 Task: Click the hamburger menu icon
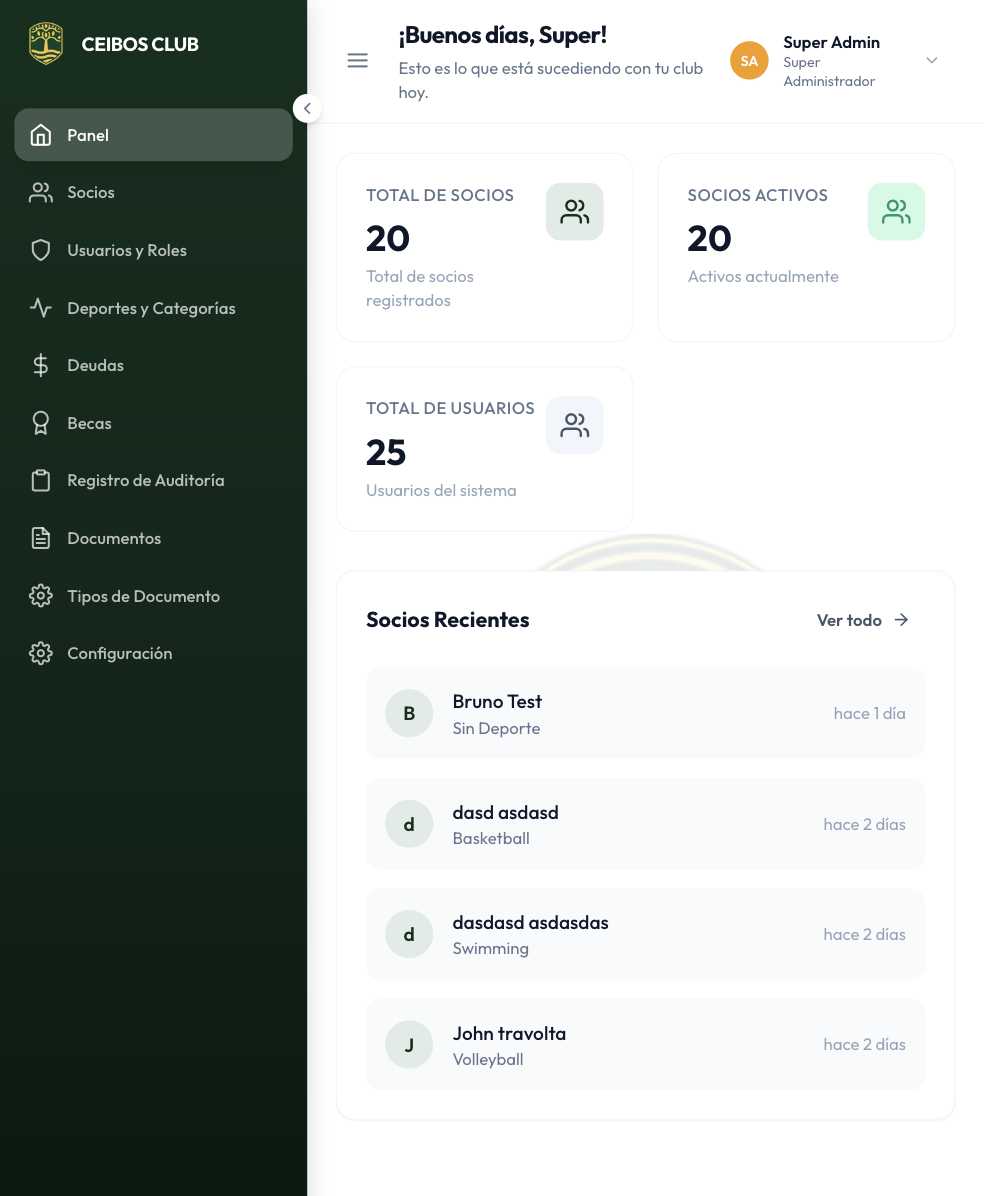357,61
